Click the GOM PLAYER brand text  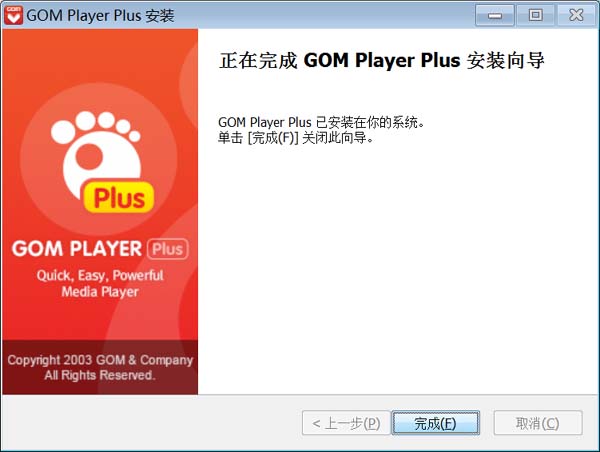click(x=77, y=249)
